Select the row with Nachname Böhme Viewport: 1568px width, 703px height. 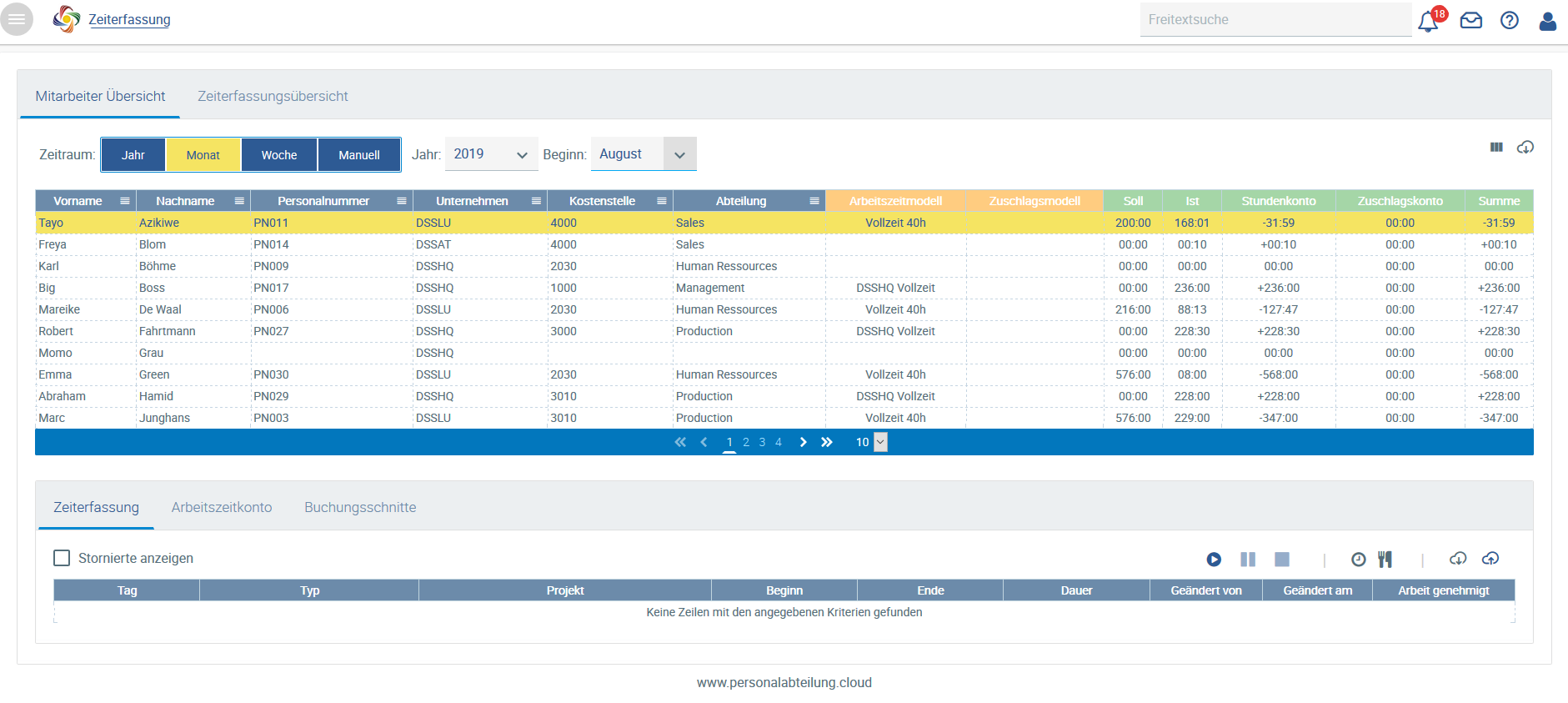pyautogui.click(x=784, y=266)
